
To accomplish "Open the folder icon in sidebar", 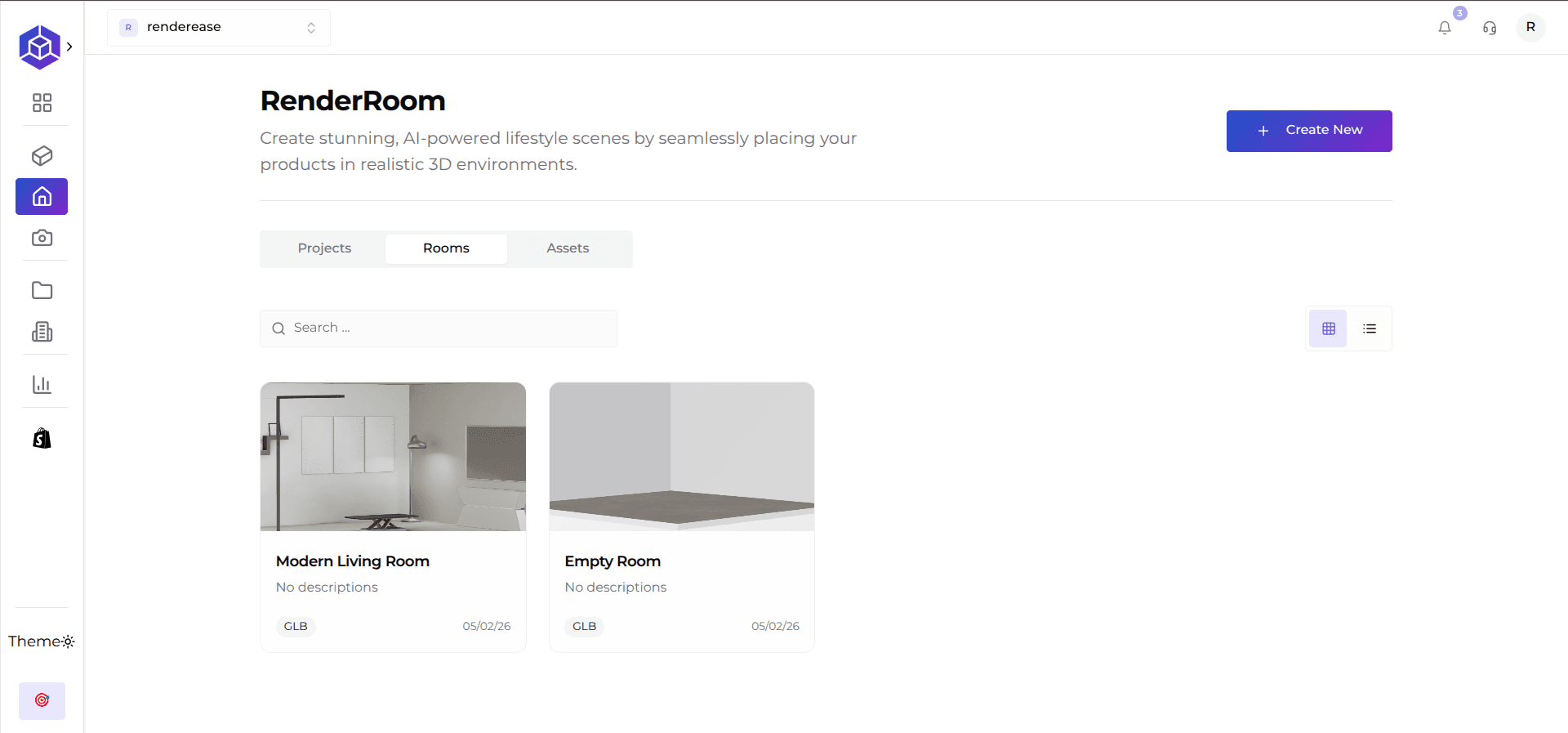I will tap(42, 290).
